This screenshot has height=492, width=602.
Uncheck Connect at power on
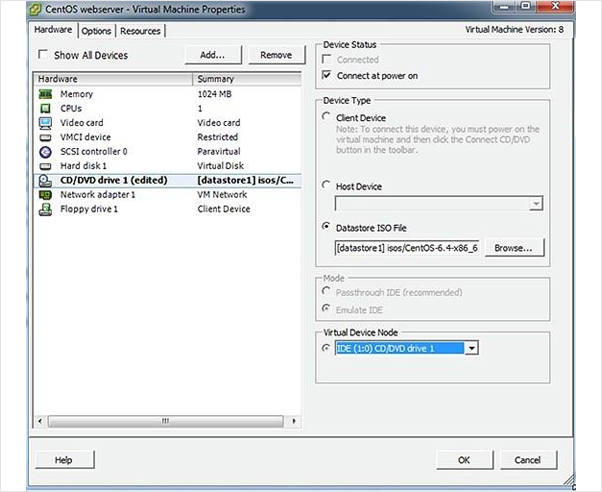pyautogui.click(x=326, y=75)
